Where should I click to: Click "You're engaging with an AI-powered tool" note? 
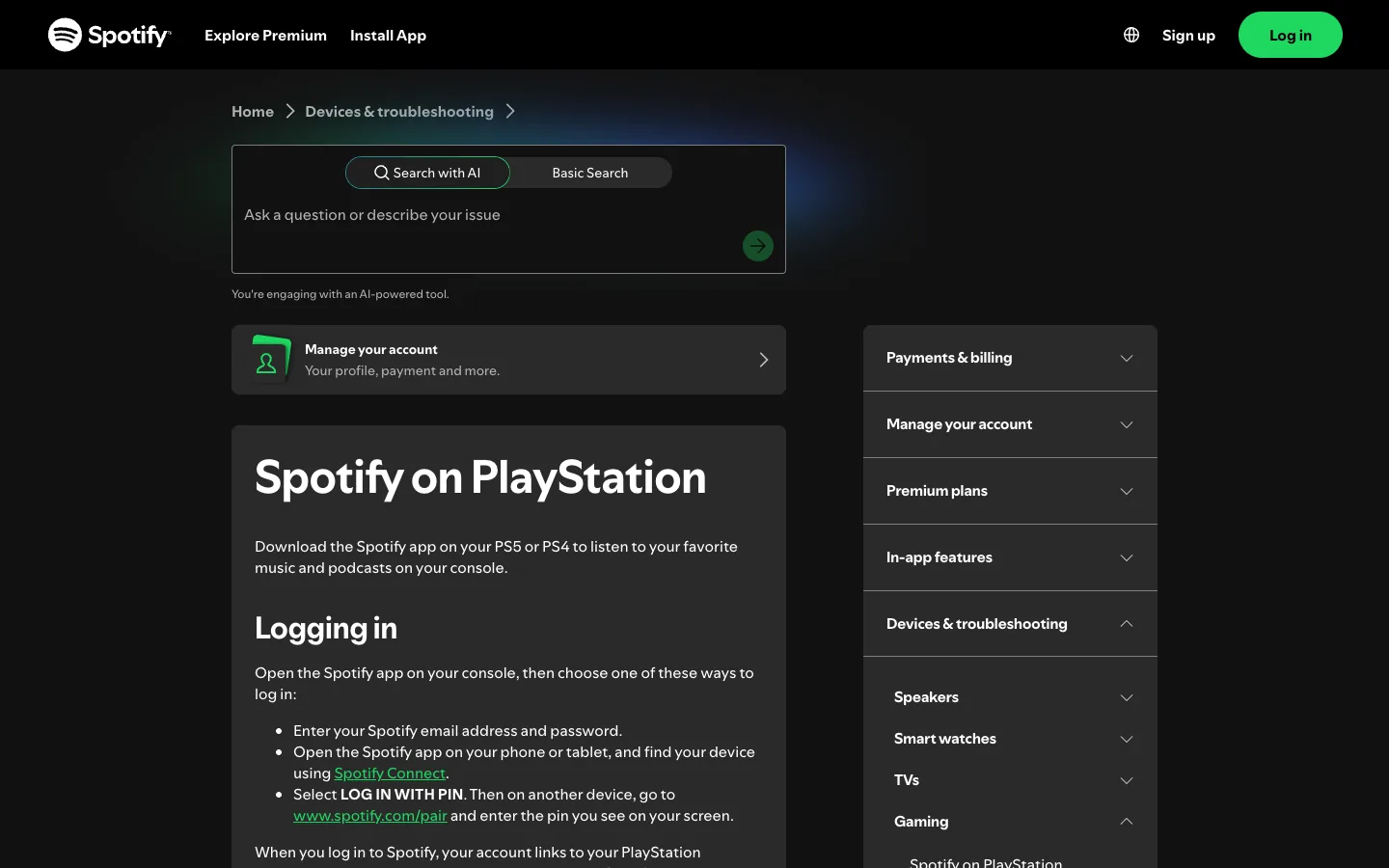coord(340,294)
